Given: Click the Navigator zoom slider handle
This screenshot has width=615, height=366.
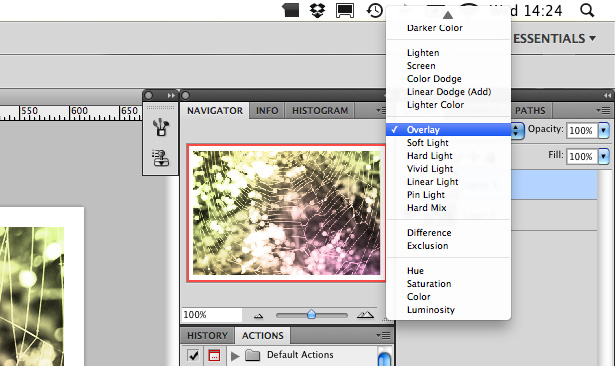Looking at the screenshot, I should [x=311, y=314].
